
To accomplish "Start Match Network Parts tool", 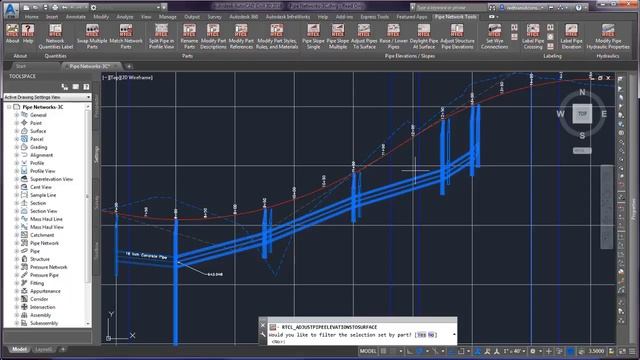I will point(126,36).
